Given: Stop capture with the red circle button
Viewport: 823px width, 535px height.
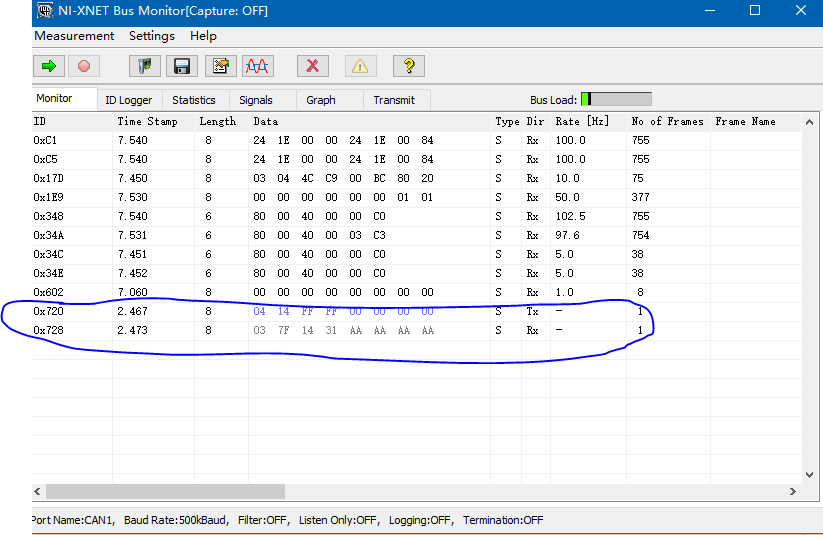Looking at the screenshot, I should coord(84,66).
